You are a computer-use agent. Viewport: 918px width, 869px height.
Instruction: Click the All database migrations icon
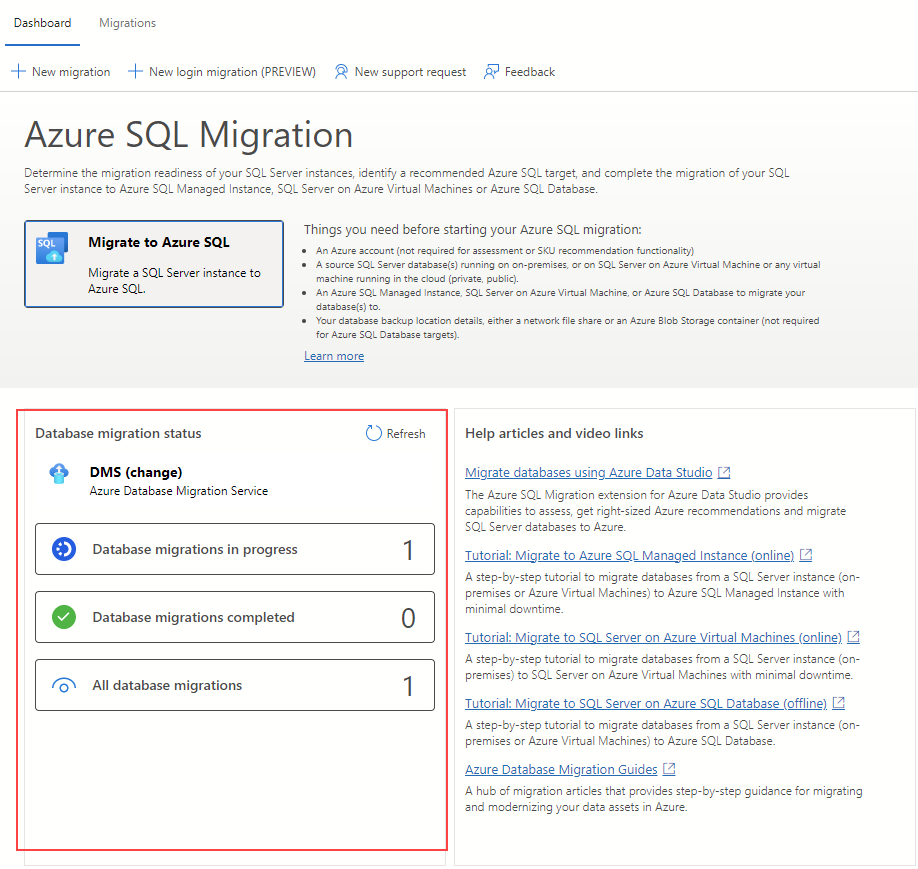tap(65, 685)
